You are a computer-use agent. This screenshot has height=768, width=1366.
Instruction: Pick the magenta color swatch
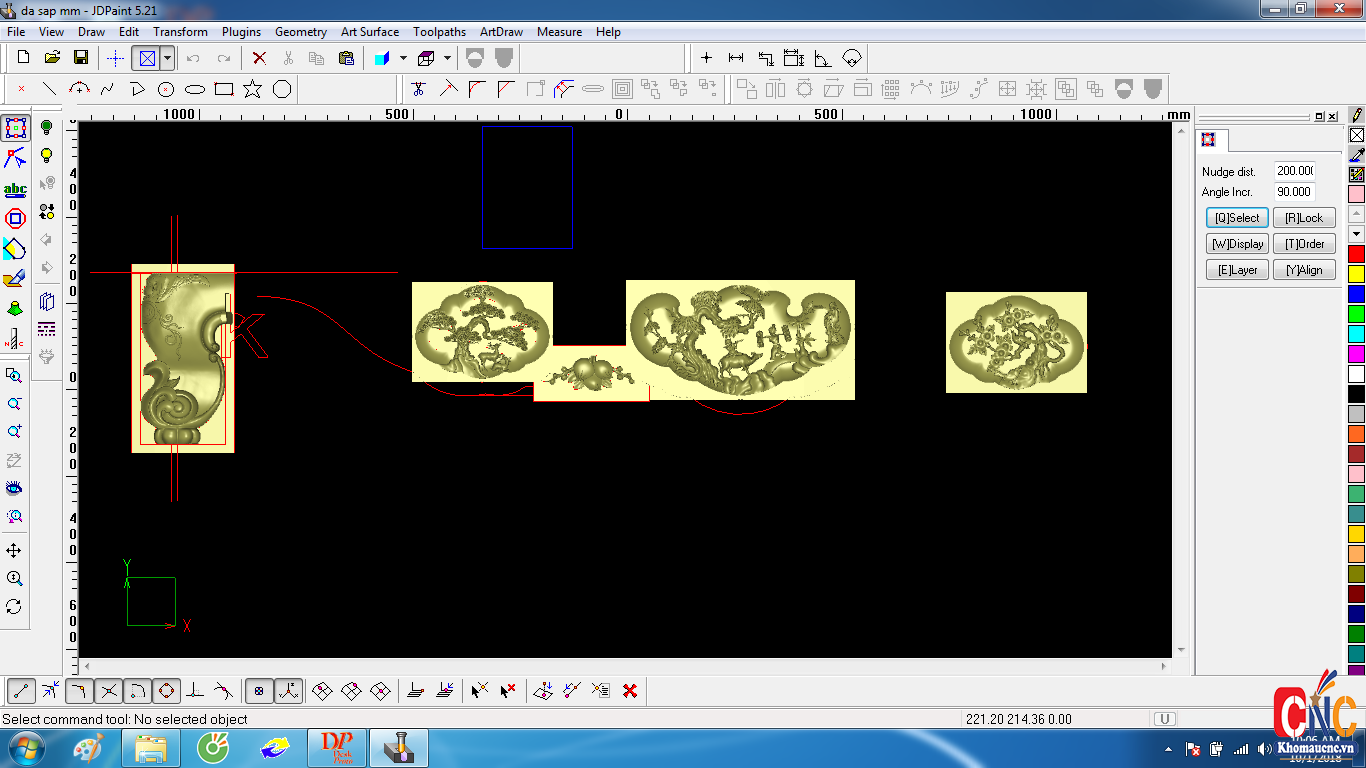(1356, 354)
